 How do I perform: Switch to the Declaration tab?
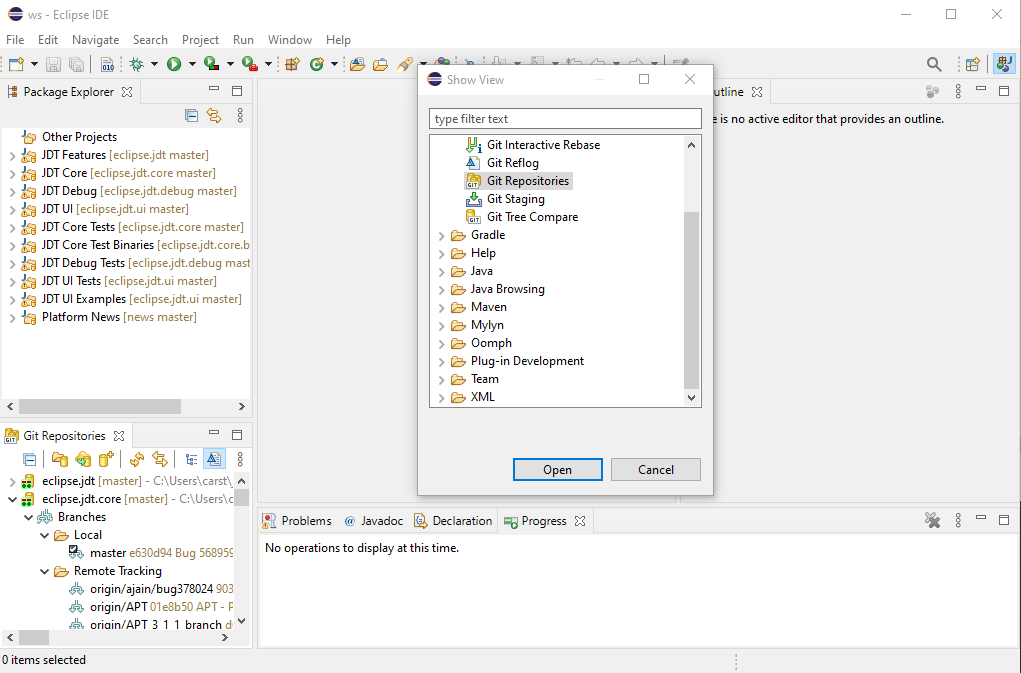coord(453,521)
